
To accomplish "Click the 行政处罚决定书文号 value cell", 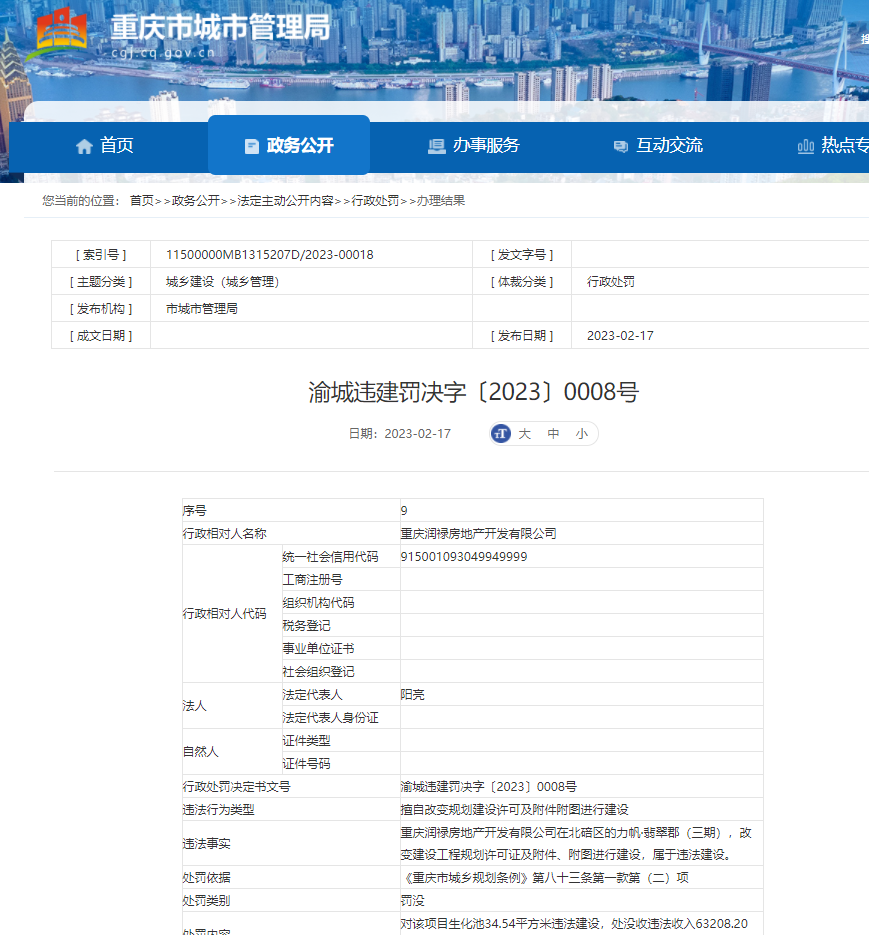I will [x=582, y=787].
